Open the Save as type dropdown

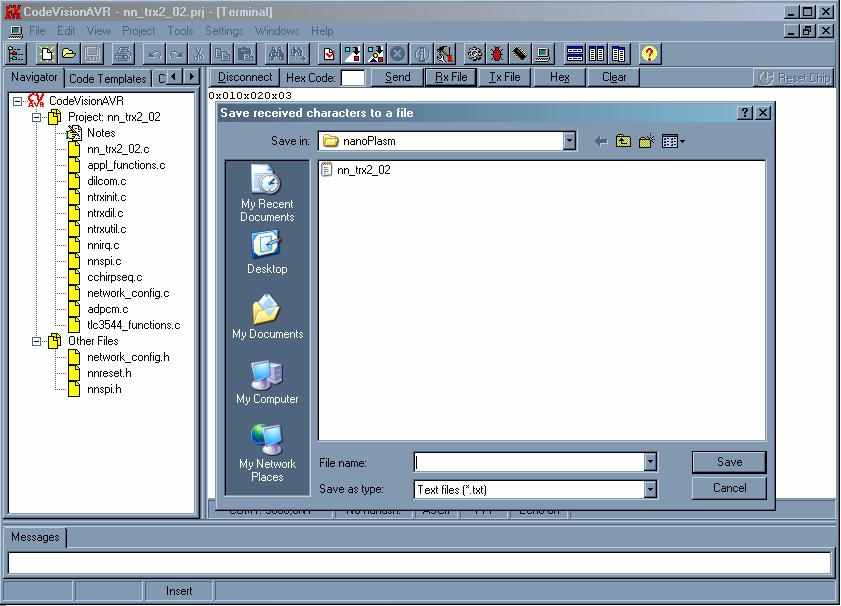[650, 489]
